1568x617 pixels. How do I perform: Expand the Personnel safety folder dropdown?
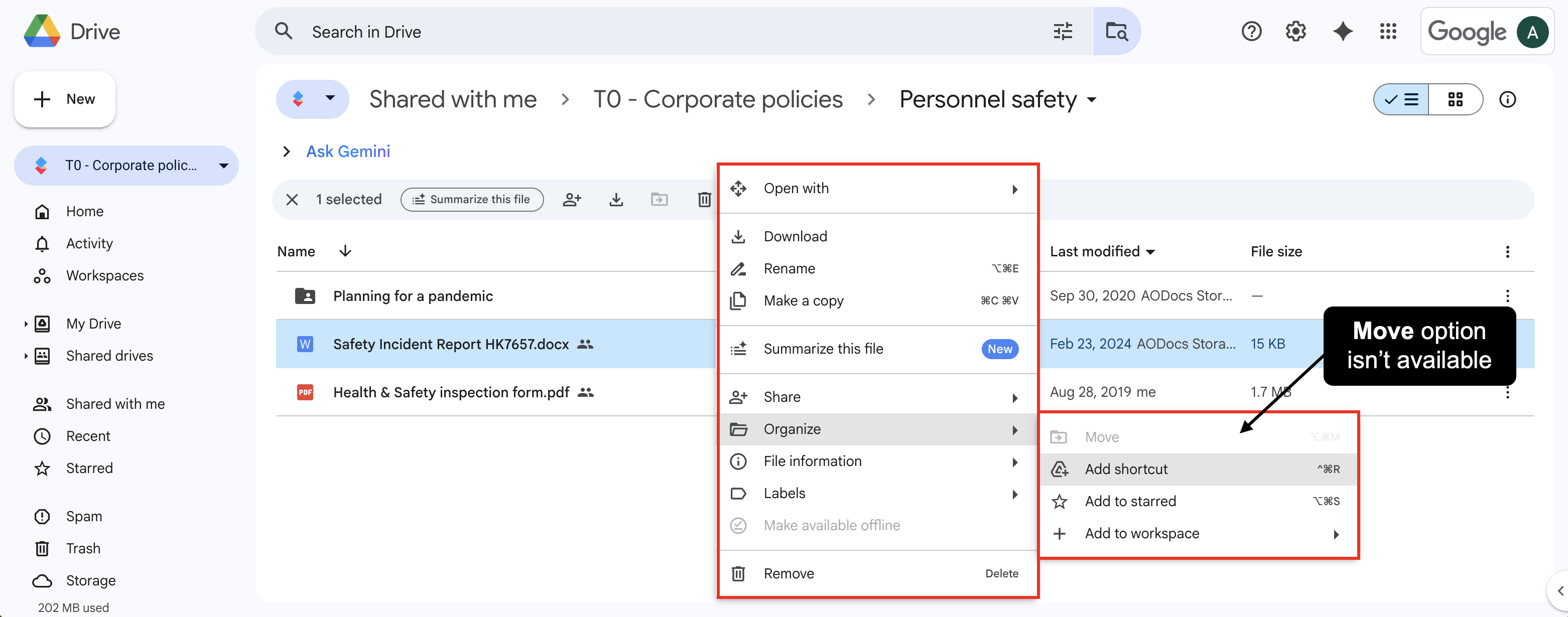point(1092,100)
